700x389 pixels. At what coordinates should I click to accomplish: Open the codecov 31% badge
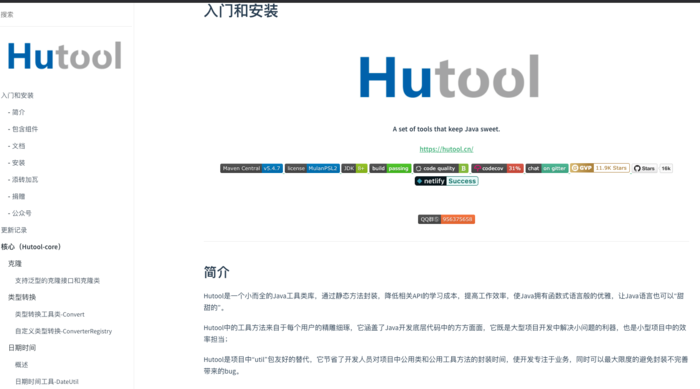tap(497, 168)
